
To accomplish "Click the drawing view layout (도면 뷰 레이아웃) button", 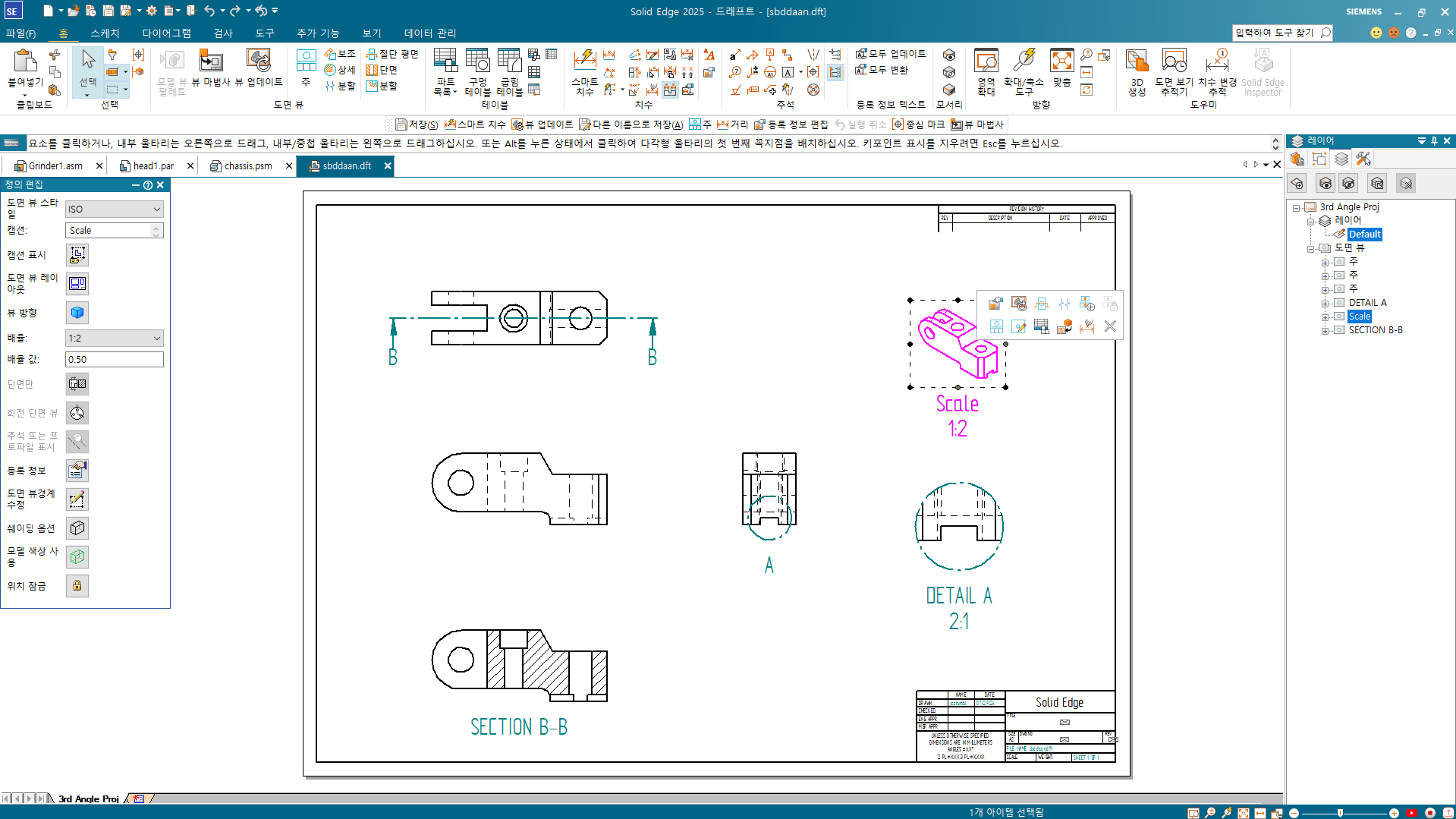I will pyautogui.click(x=77, y=284).
